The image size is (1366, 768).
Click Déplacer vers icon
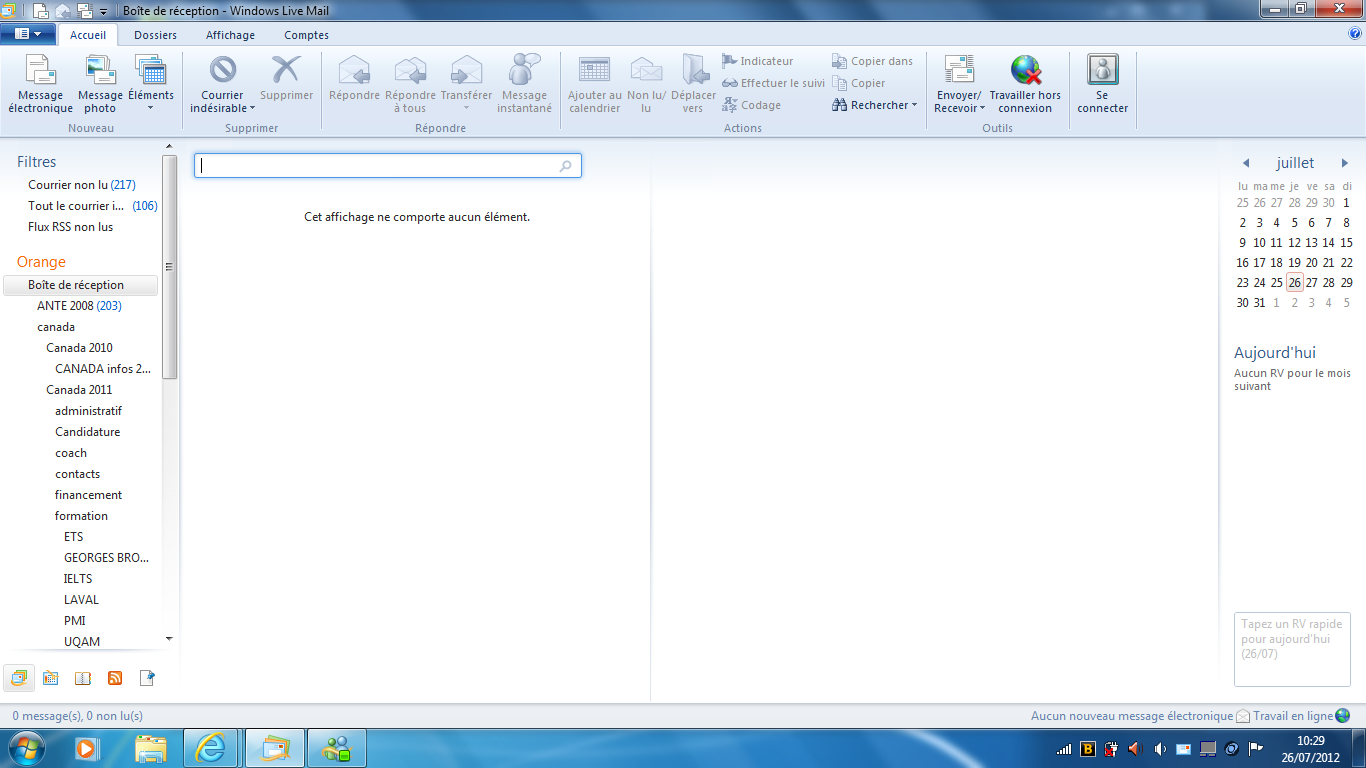pos(694,70)
